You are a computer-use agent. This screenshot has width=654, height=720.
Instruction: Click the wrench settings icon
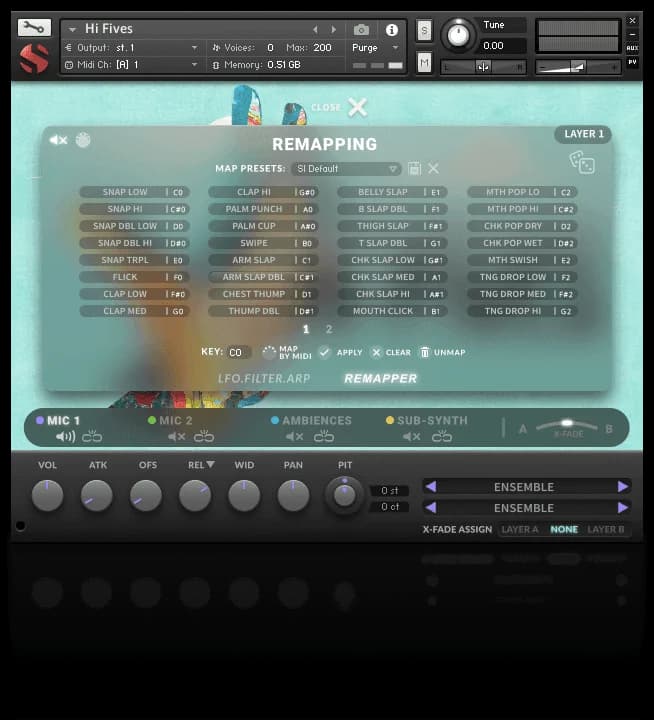coord(33,28)
